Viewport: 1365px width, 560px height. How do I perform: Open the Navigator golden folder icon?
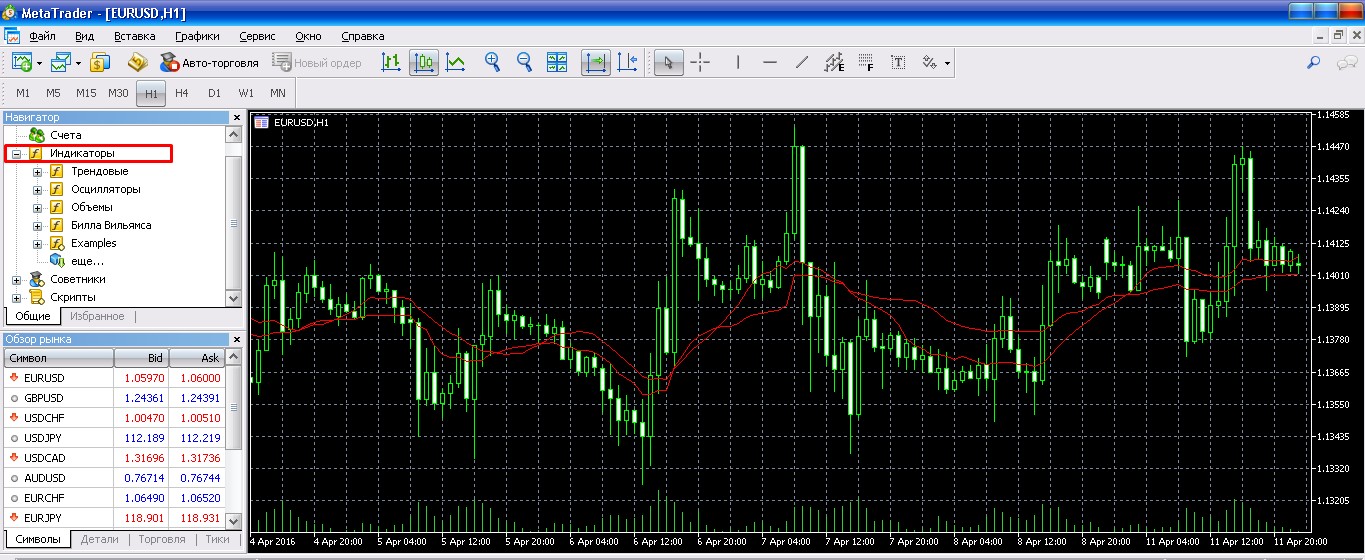click(x=137, y=63)
